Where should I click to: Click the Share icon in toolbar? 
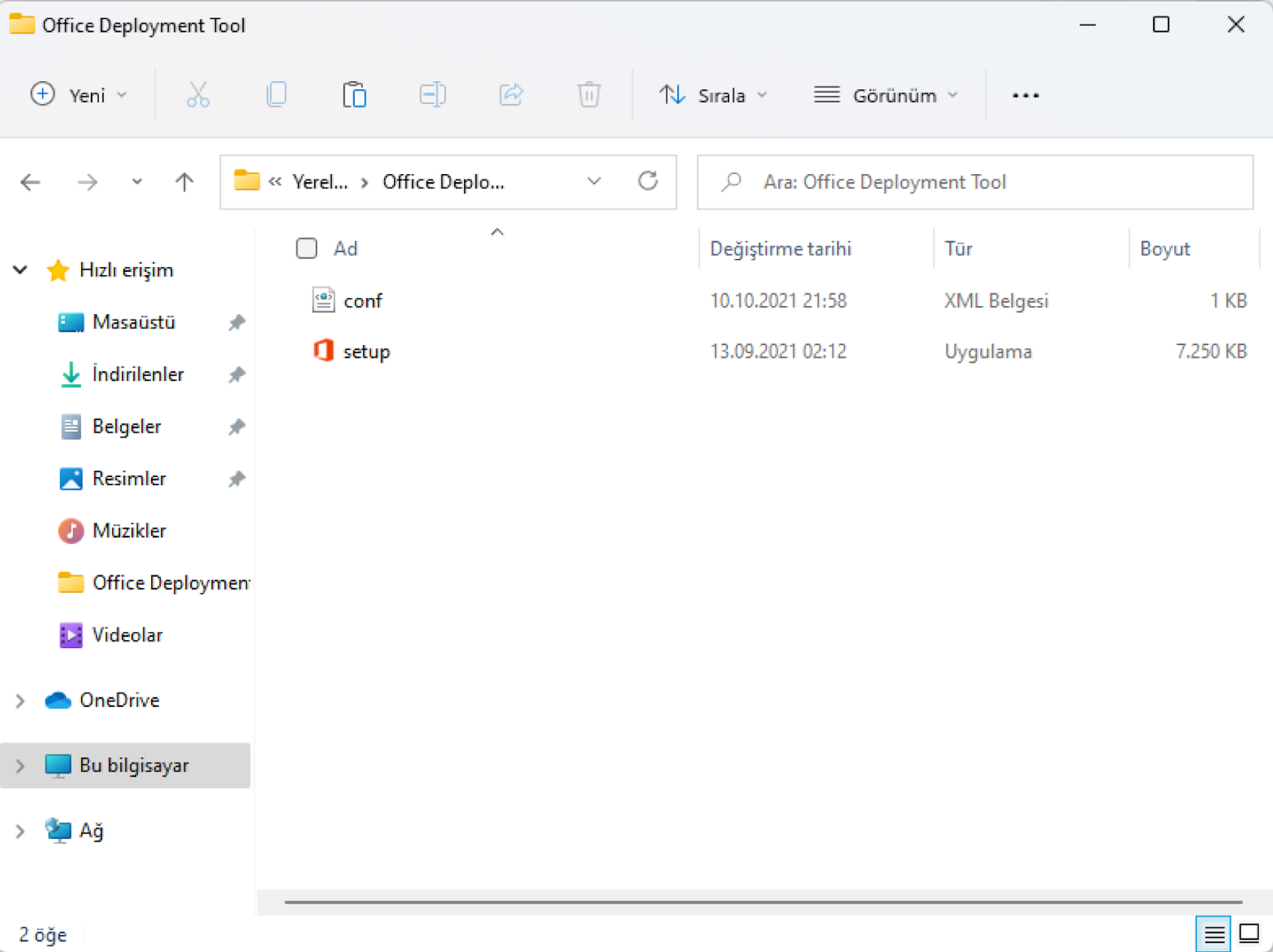coord(511,95)
